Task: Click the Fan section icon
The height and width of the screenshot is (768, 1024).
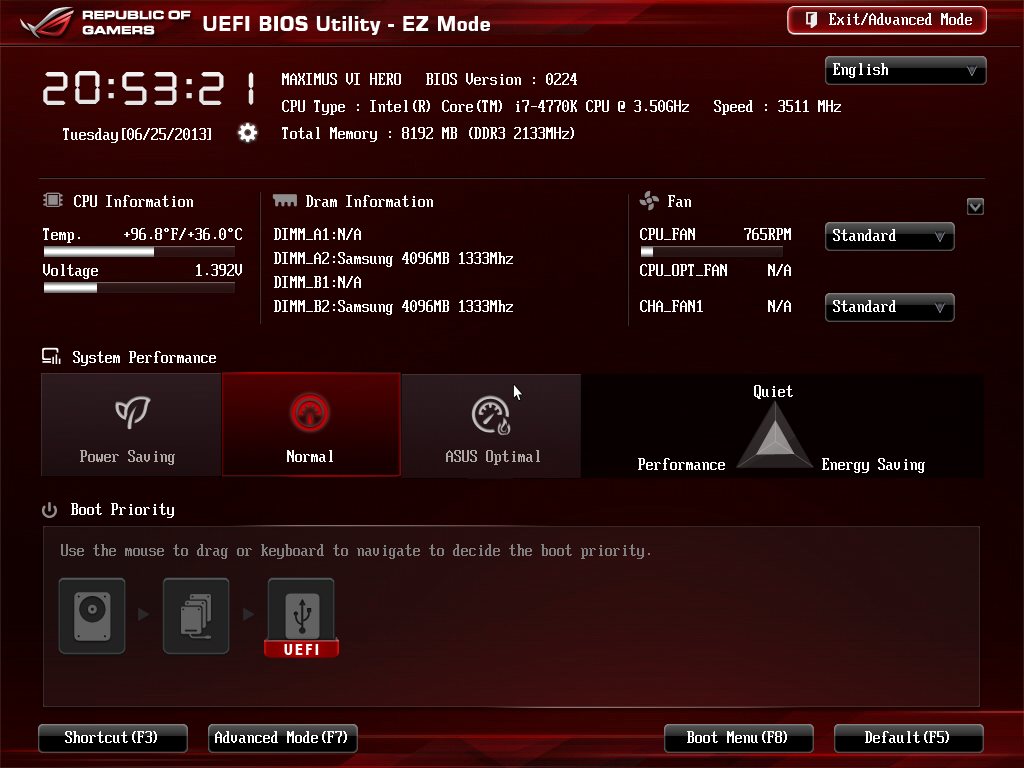Action: (649, 200)
